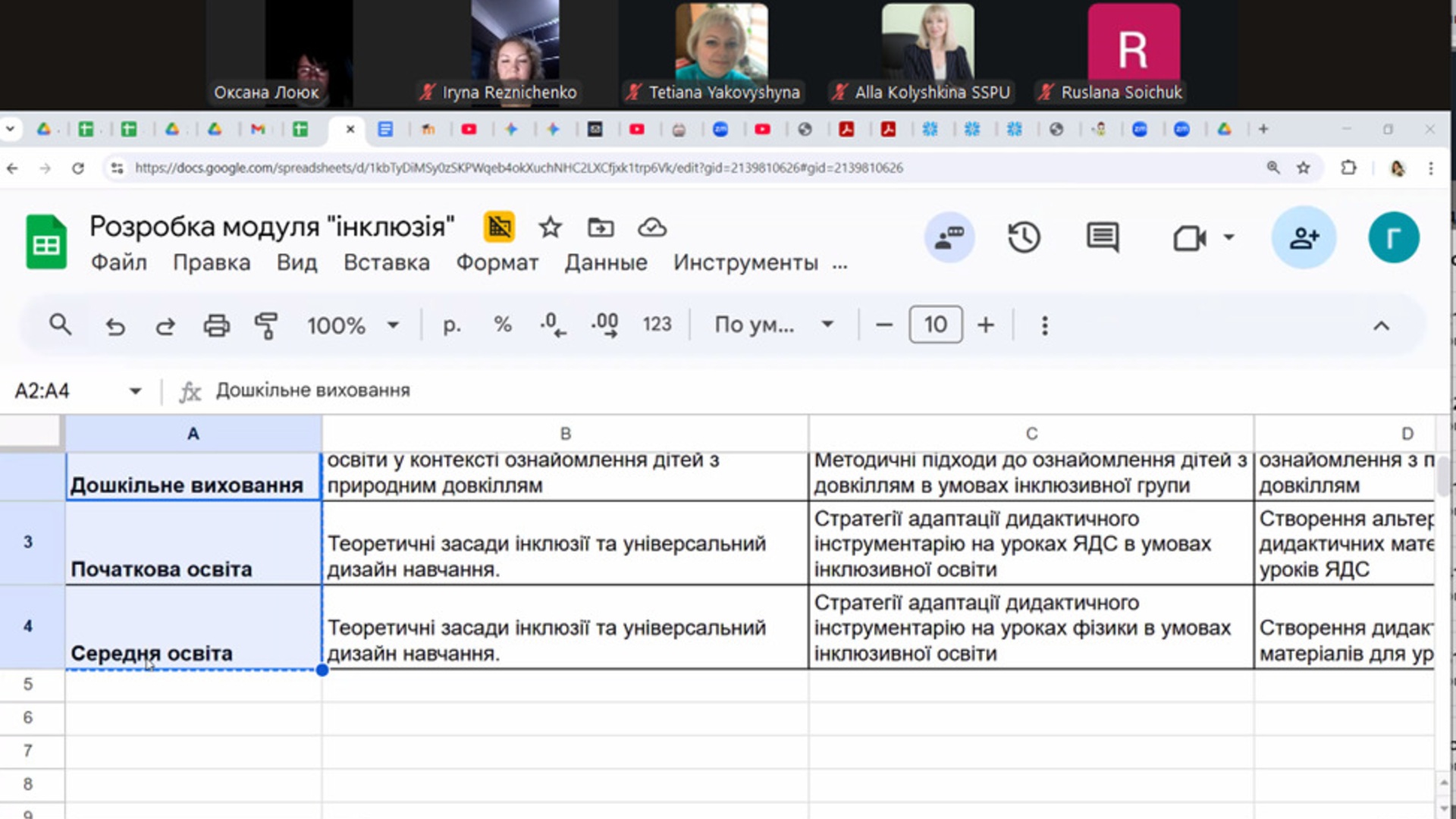
Task: Click the search magnifier in toolbar
Action: pos(60,325)
